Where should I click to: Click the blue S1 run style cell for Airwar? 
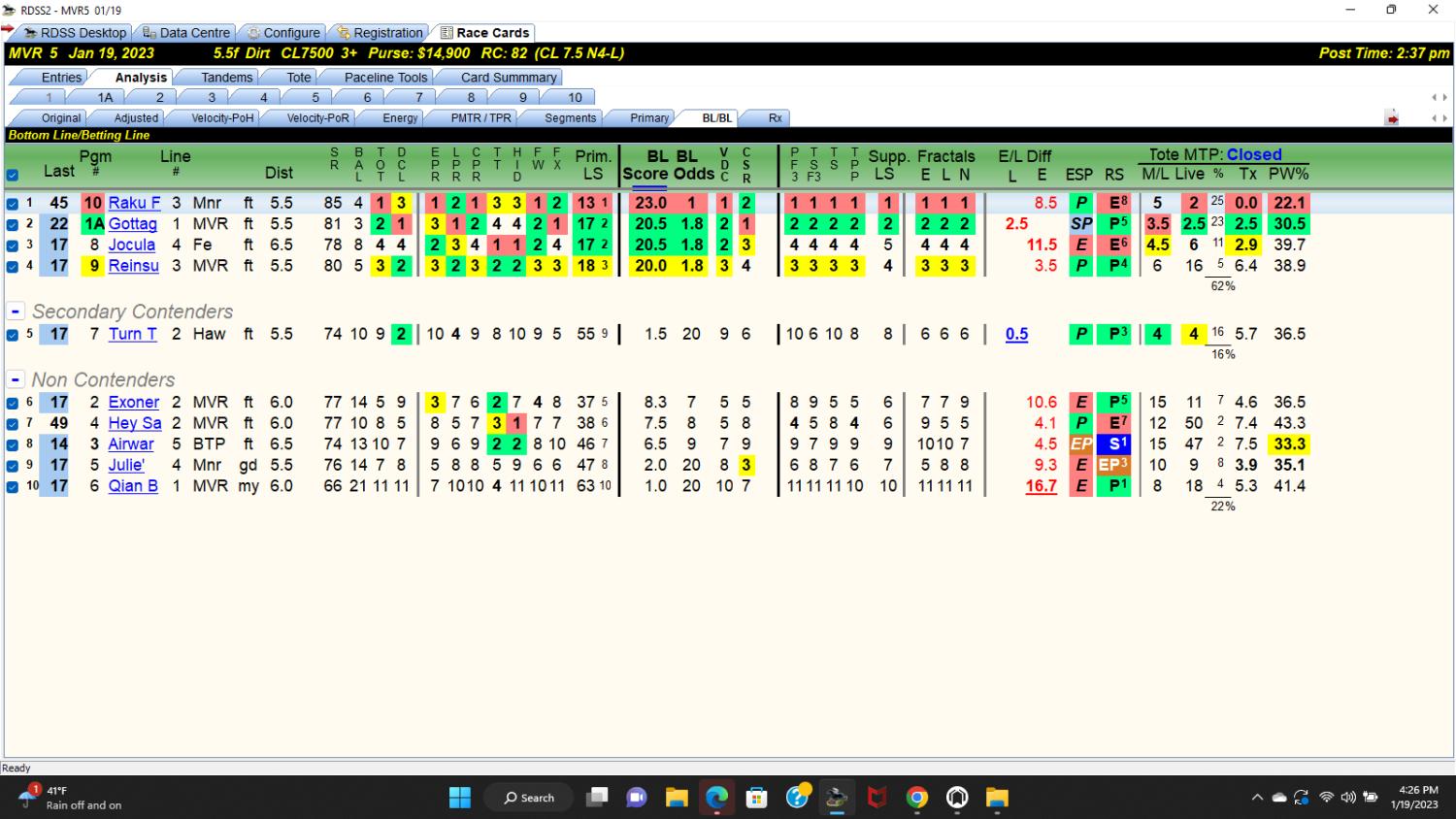(1113, 444)
